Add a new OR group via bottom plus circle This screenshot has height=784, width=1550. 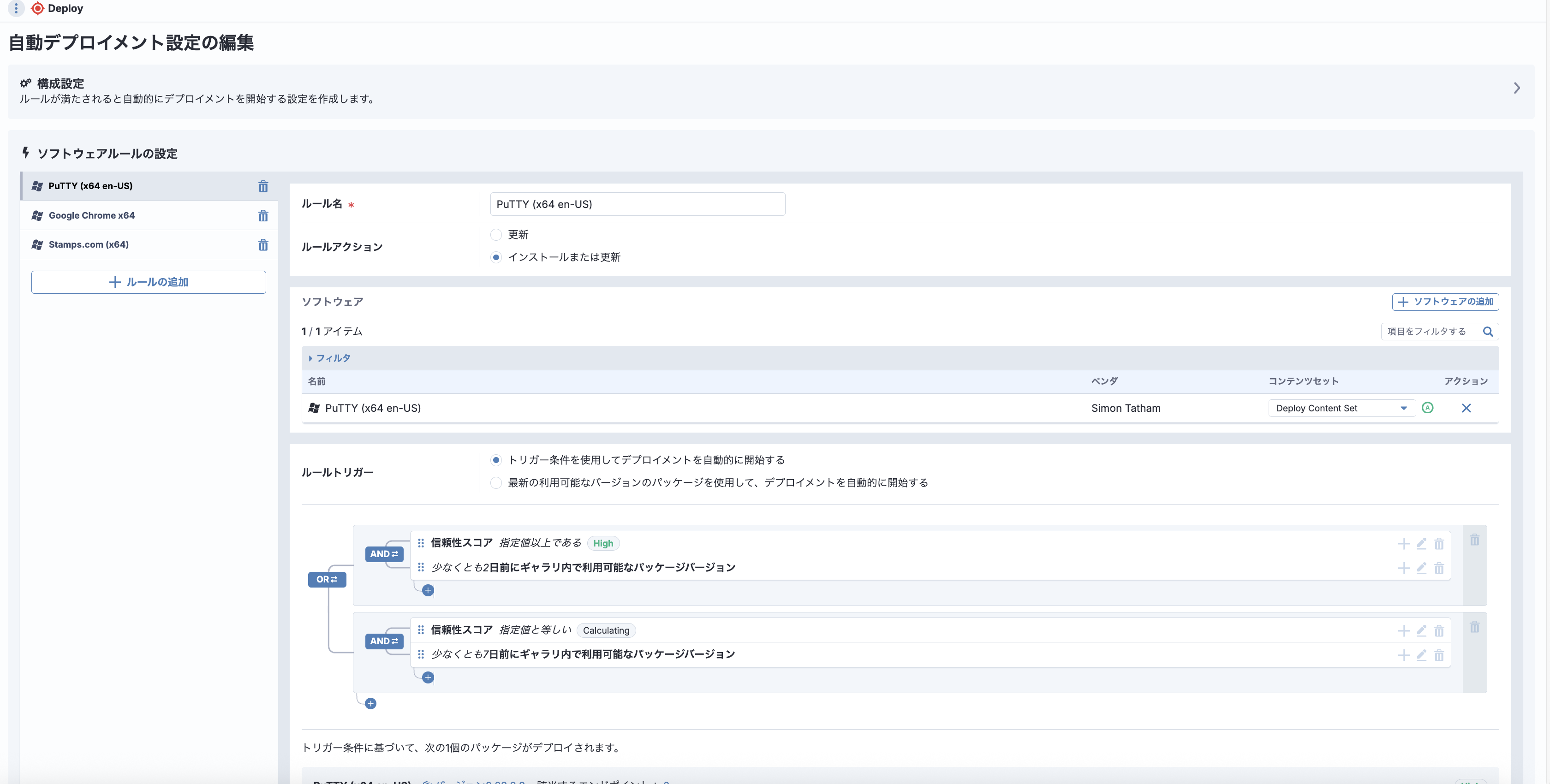coord(370,703)
